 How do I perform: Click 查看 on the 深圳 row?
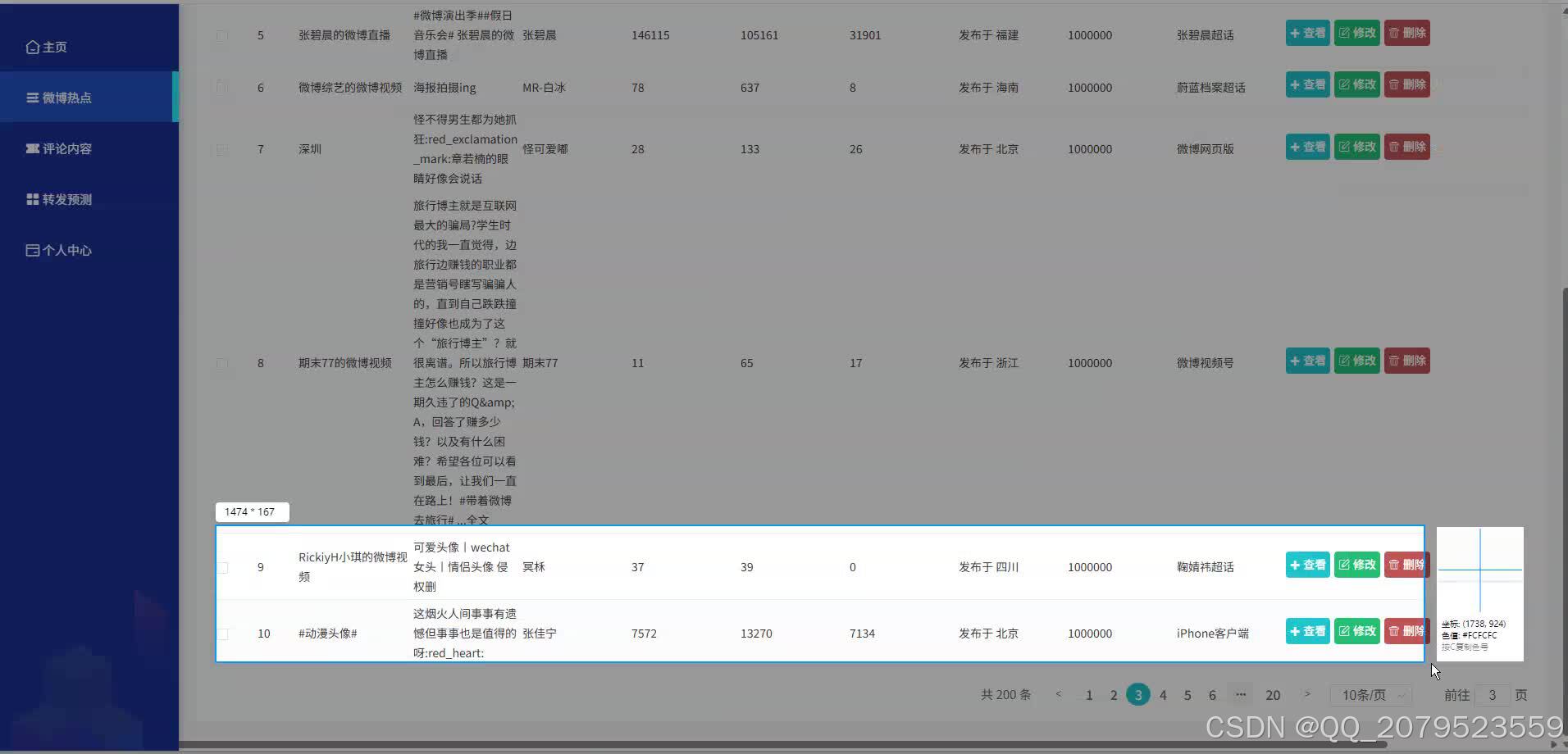1307,147
